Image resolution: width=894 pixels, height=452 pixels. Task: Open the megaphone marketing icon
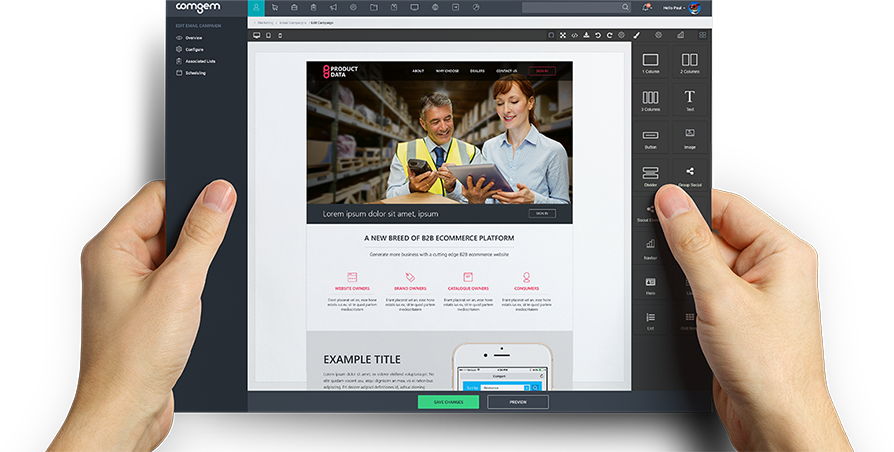point(334,7)
